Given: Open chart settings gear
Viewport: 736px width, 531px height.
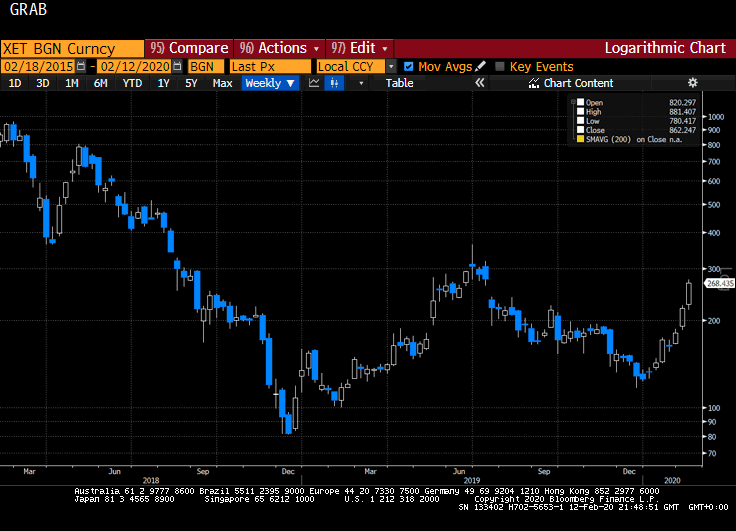Looking at the screenshot, I should click(692, 83).
